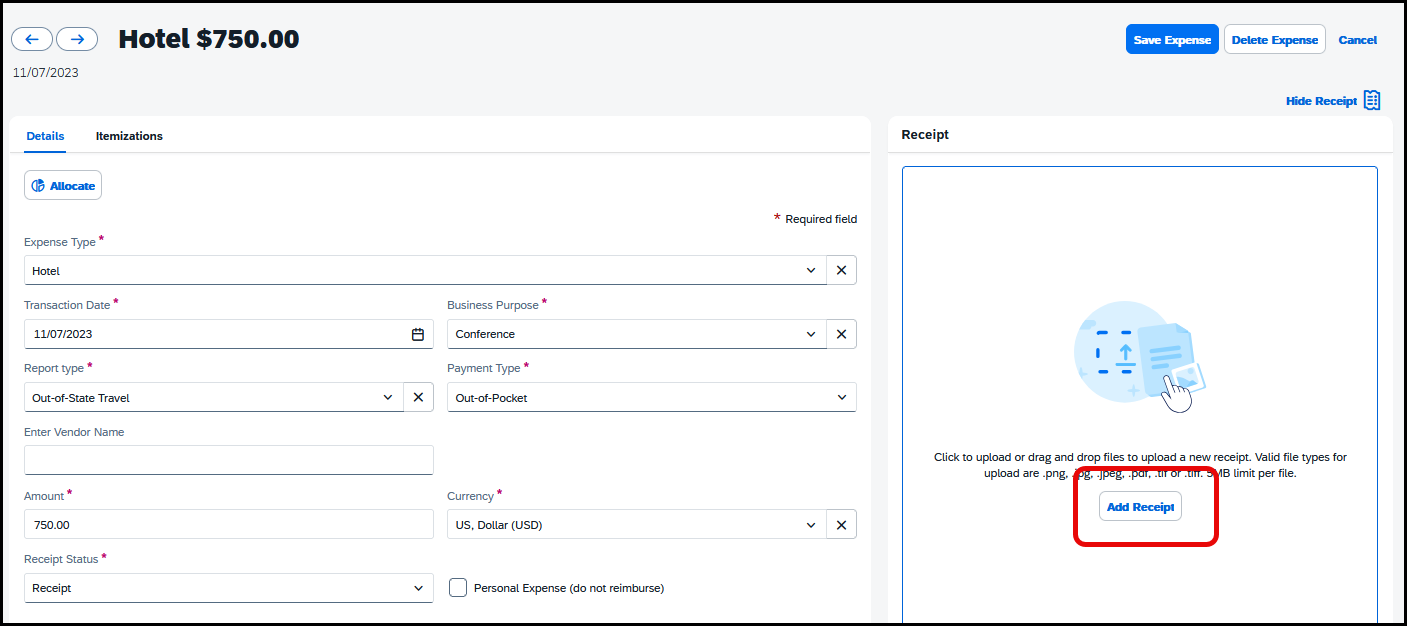Click the Enter Vendor Name input field
Viewport: 1407px width, 626px height.
pyautogui.click(x=228, y=460)
